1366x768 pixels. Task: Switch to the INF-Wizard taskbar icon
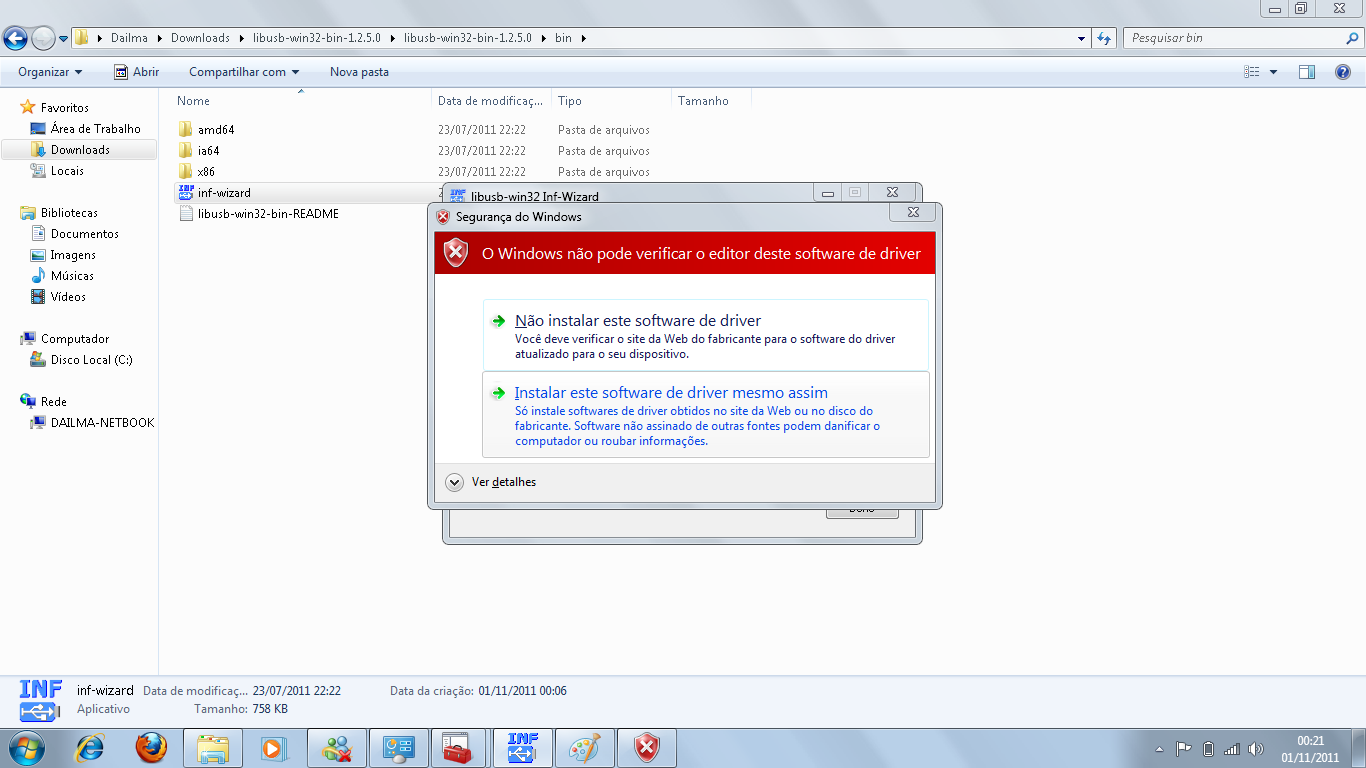click(x=522, y=747)
